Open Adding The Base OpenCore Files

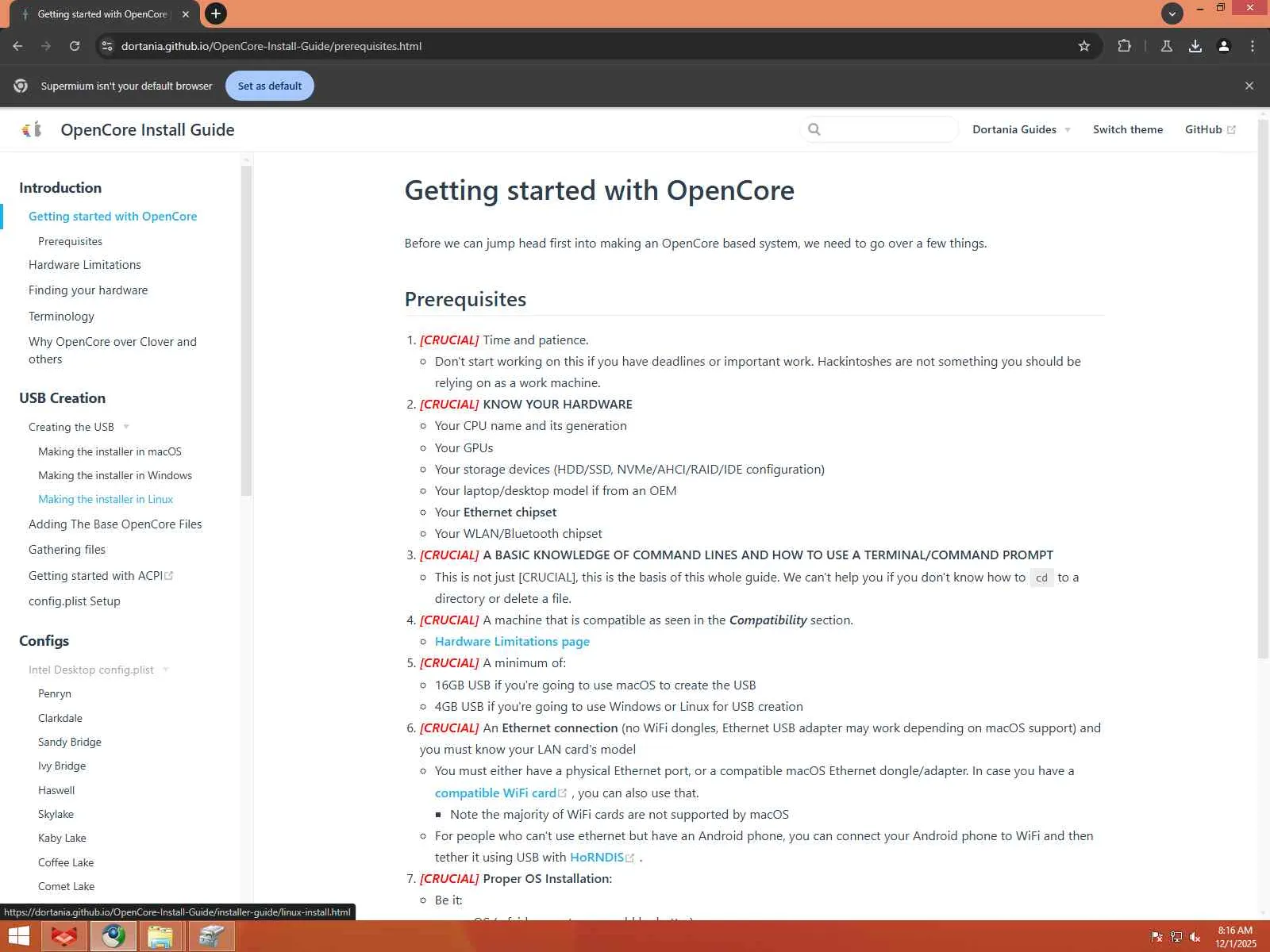(x=115, y=524)
